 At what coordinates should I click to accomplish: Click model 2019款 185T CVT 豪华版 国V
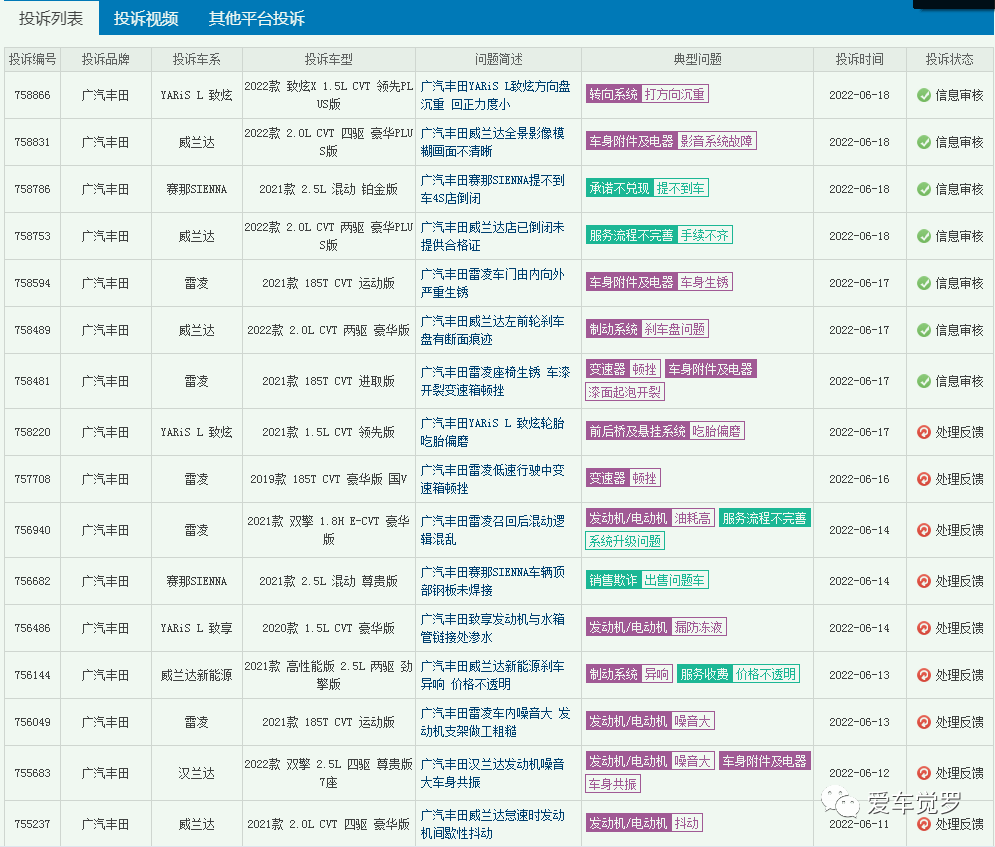pos(328,479)
